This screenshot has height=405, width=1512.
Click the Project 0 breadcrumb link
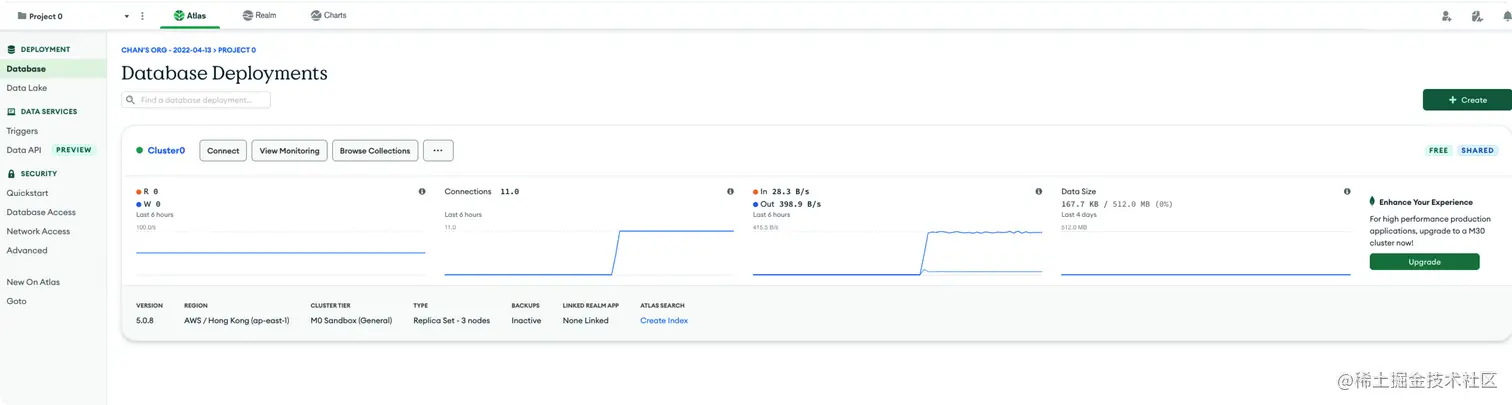238,50
